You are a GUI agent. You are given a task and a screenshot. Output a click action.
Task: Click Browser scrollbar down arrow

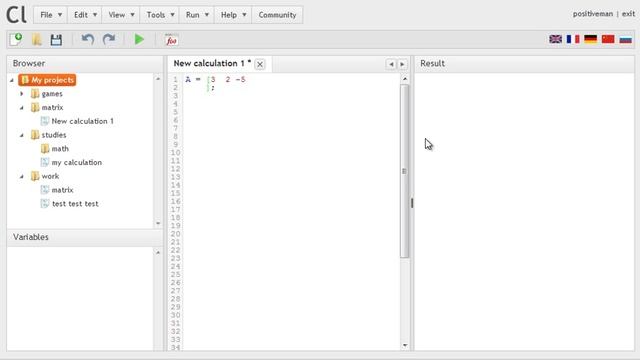pos(158,223)
